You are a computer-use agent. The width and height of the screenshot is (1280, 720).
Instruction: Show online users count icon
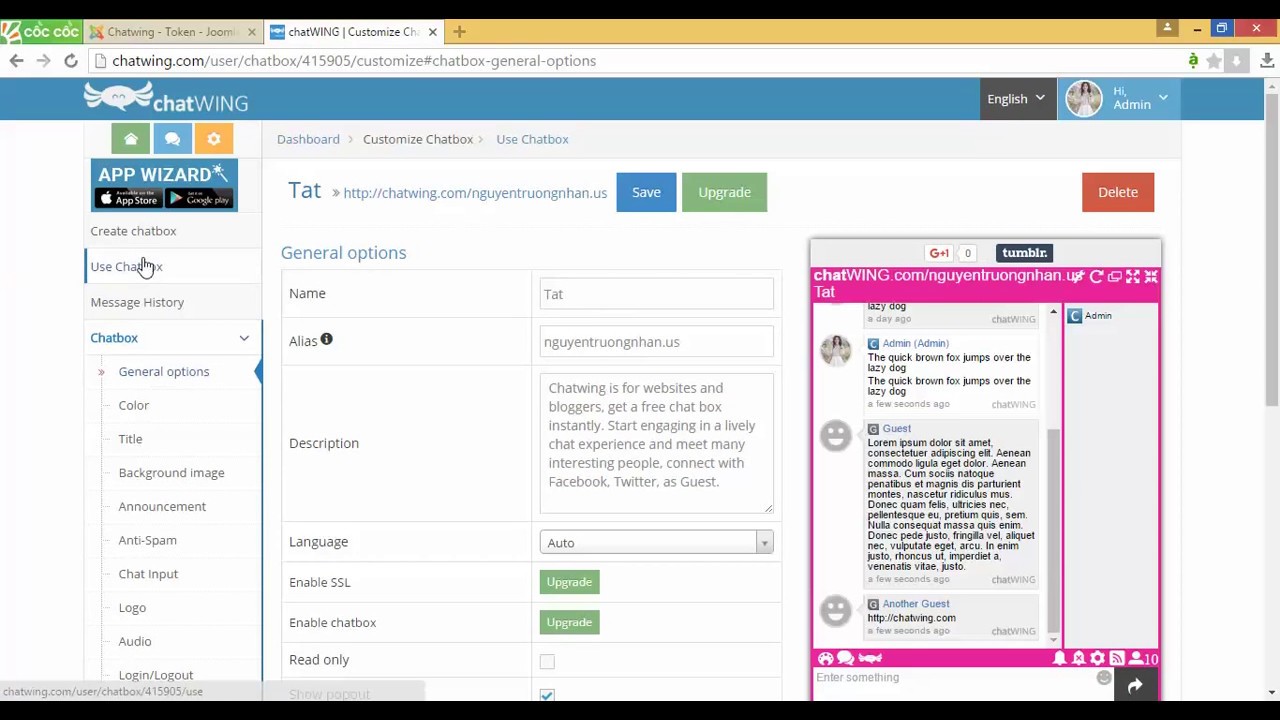tap(1143, 658)
